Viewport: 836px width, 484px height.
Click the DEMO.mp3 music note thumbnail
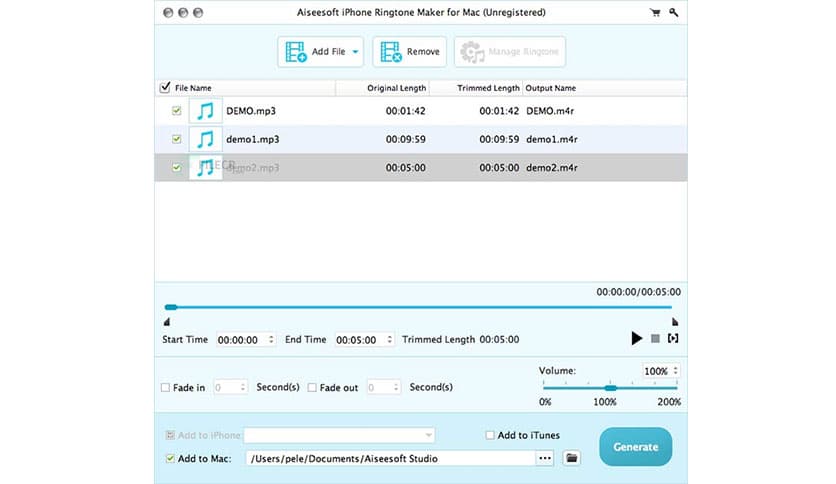pos(205,111)
